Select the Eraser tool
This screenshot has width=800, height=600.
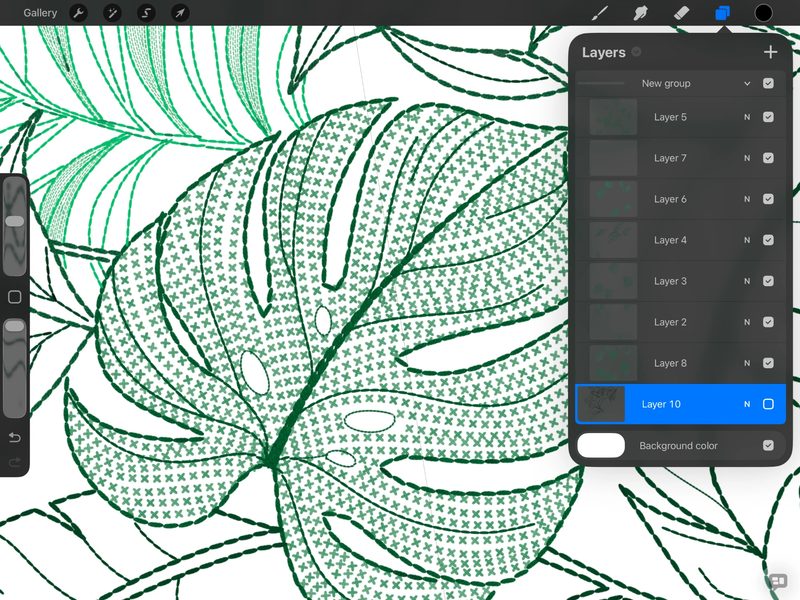(x=682, y=13)
